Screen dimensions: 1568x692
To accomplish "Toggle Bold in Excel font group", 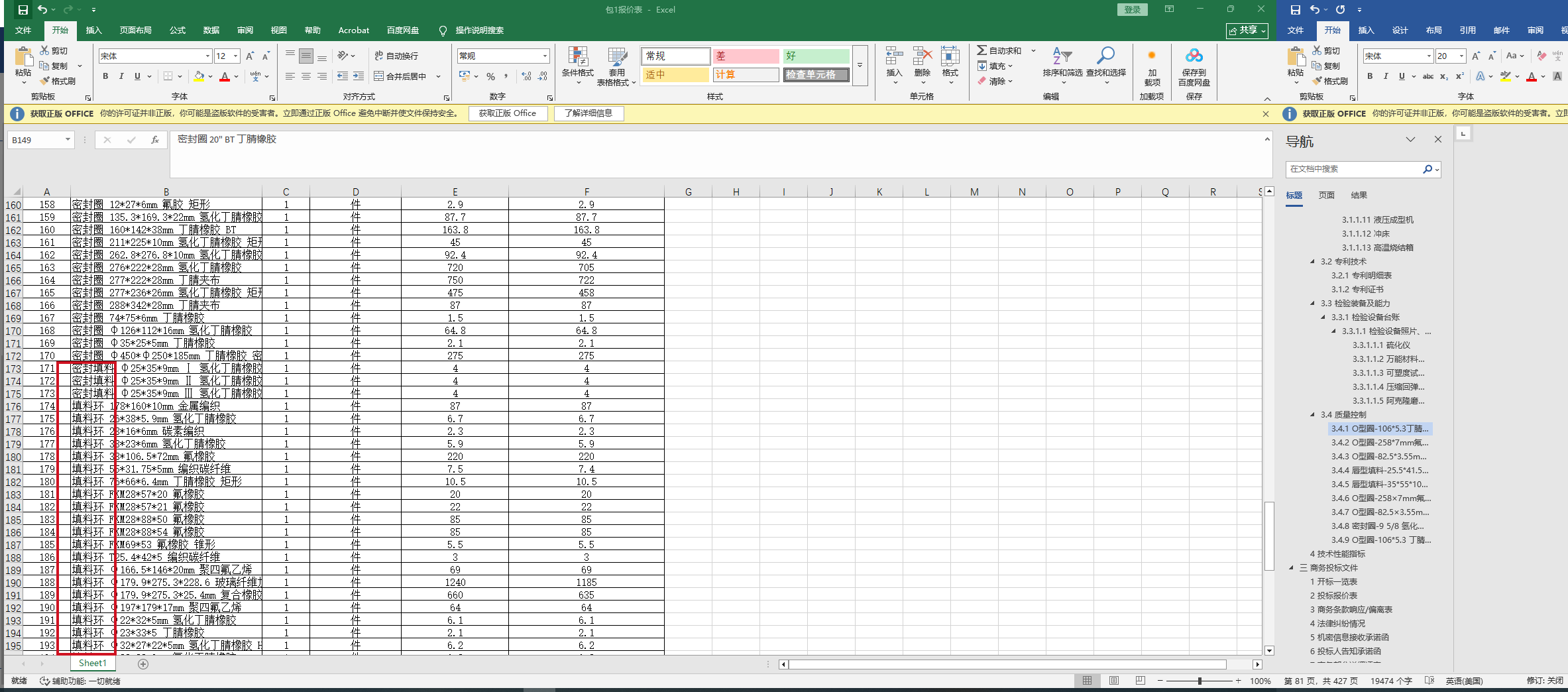I will tap(105, 76).
